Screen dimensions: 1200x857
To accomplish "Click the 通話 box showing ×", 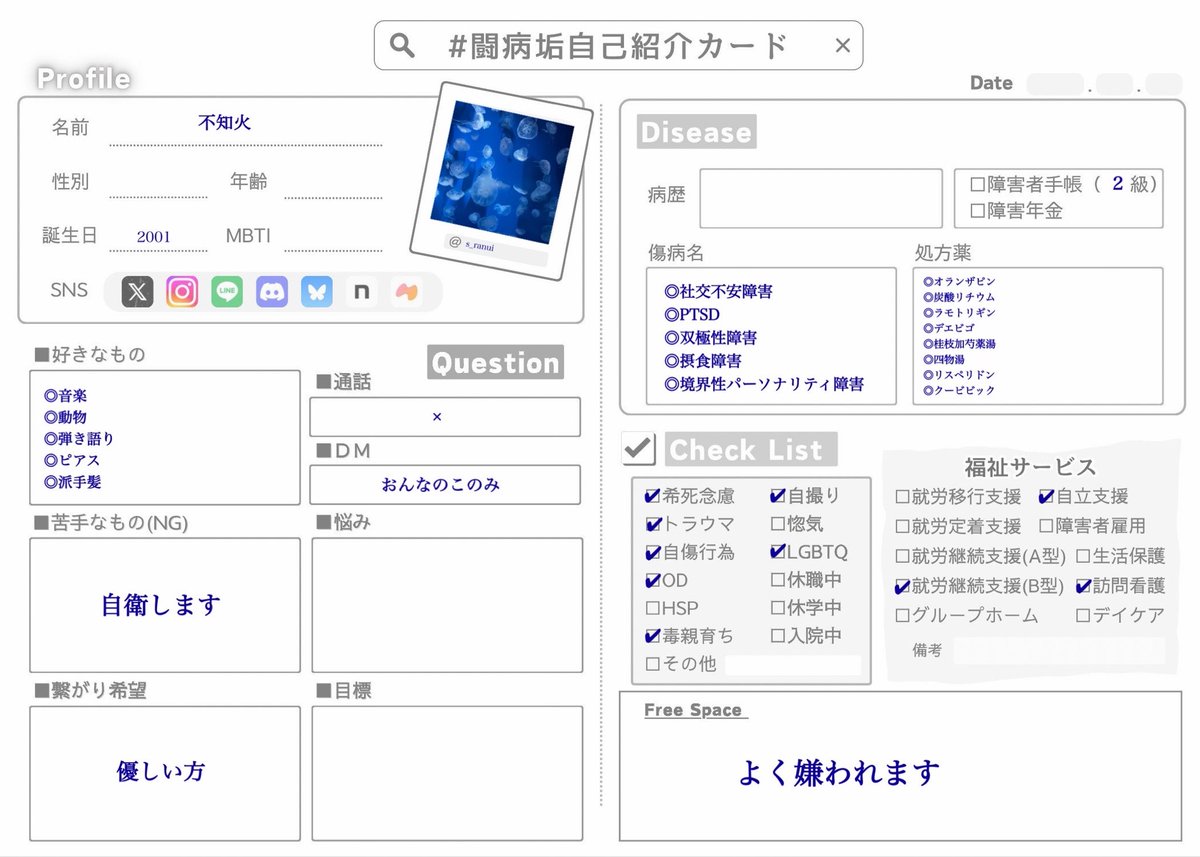I will pos(445,417).
